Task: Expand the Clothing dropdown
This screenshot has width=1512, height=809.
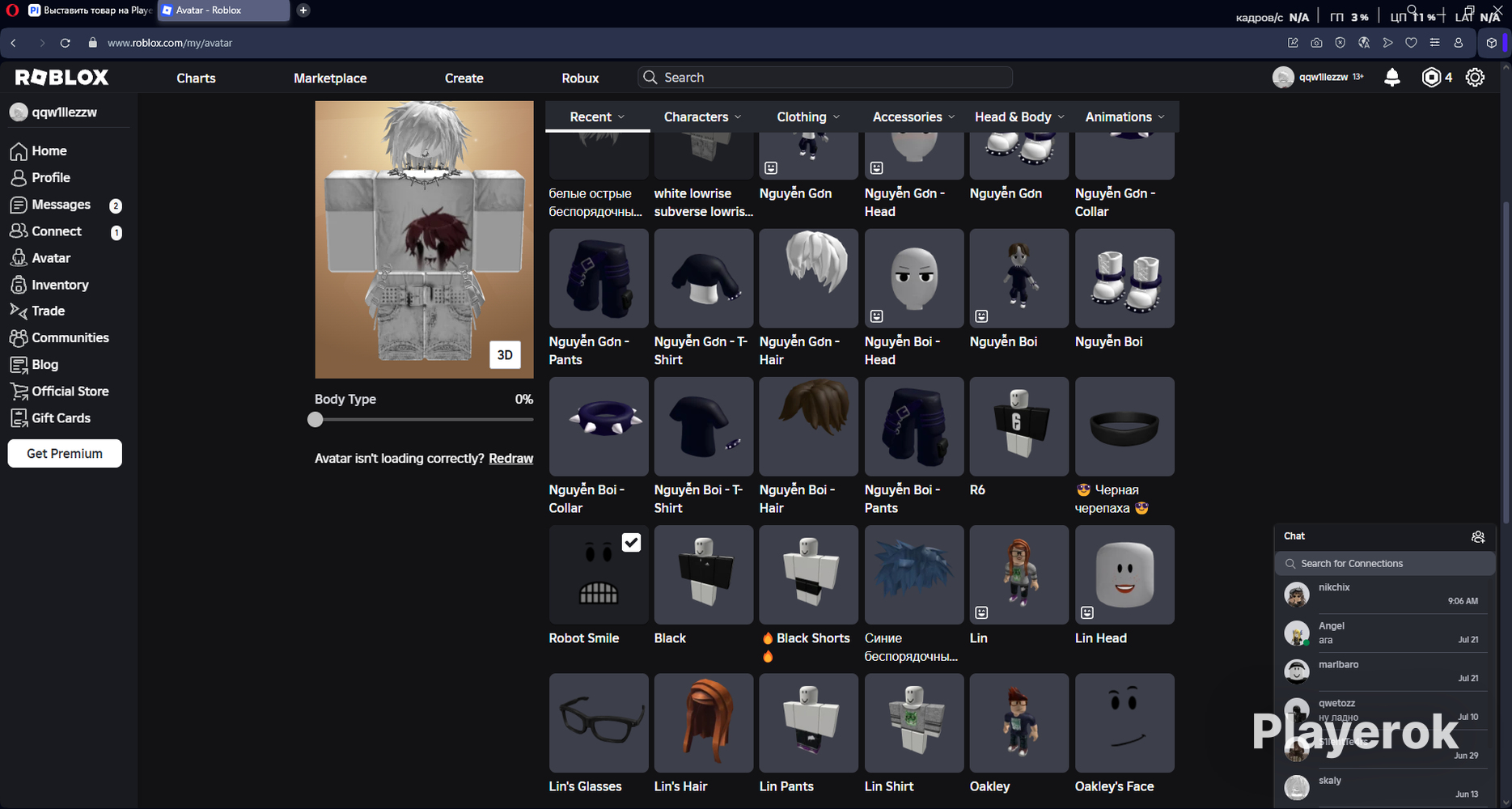Action: point(808,117)
